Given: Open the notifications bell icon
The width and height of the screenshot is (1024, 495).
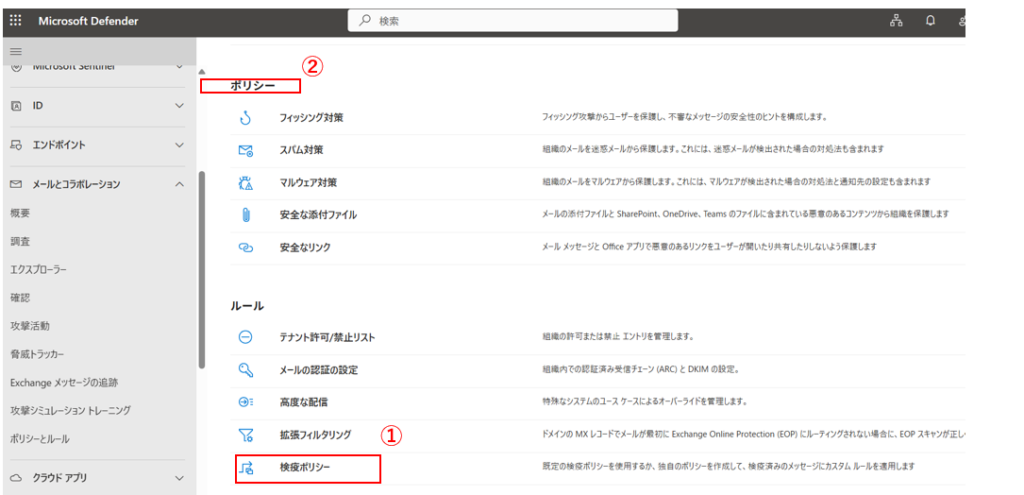Looking at the screenshot, I should (930, 21).
